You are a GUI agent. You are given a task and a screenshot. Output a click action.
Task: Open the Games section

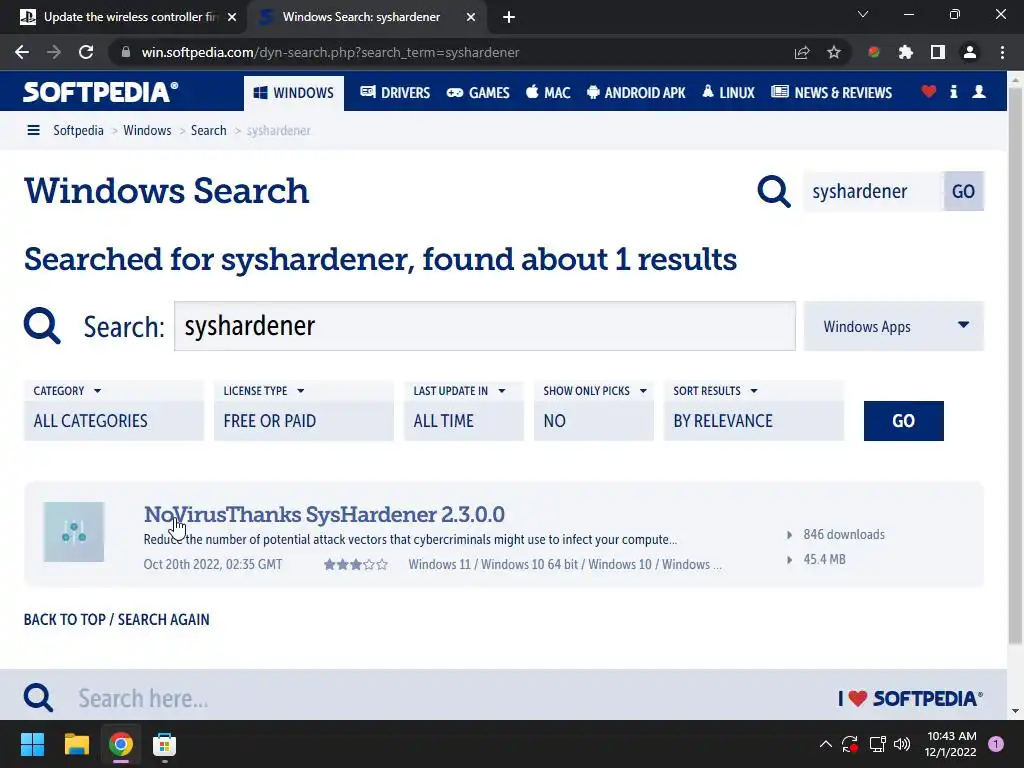(478, 93)
